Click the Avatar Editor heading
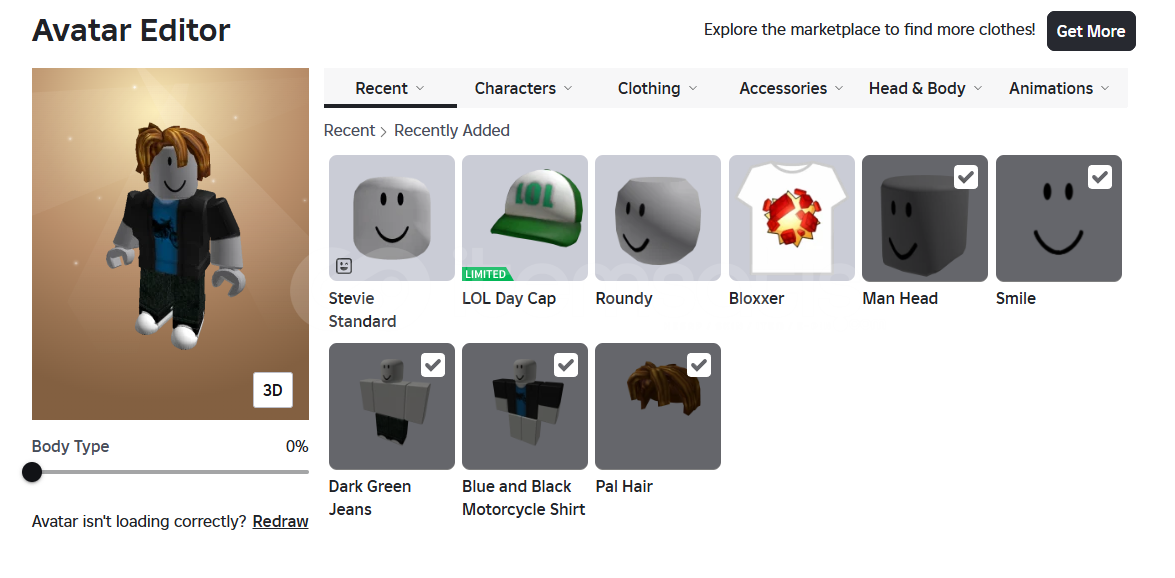The width and height of the screenshot is (1175, 578). pos(131,31)
